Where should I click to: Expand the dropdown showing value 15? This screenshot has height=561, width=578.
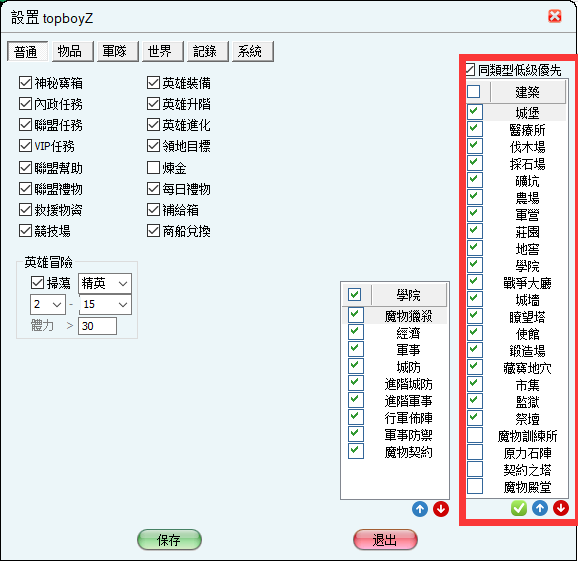pyautogui.click(x=105, y=304)
